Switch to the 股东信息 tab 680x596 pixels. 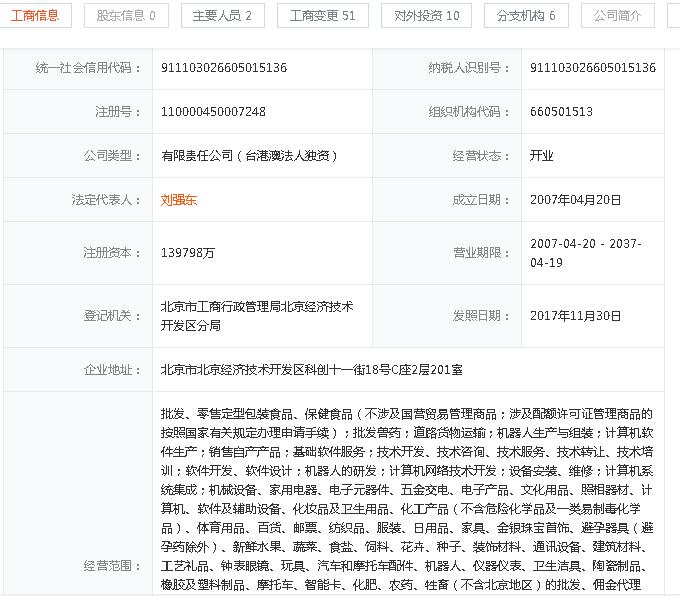[x=126, y=15]
